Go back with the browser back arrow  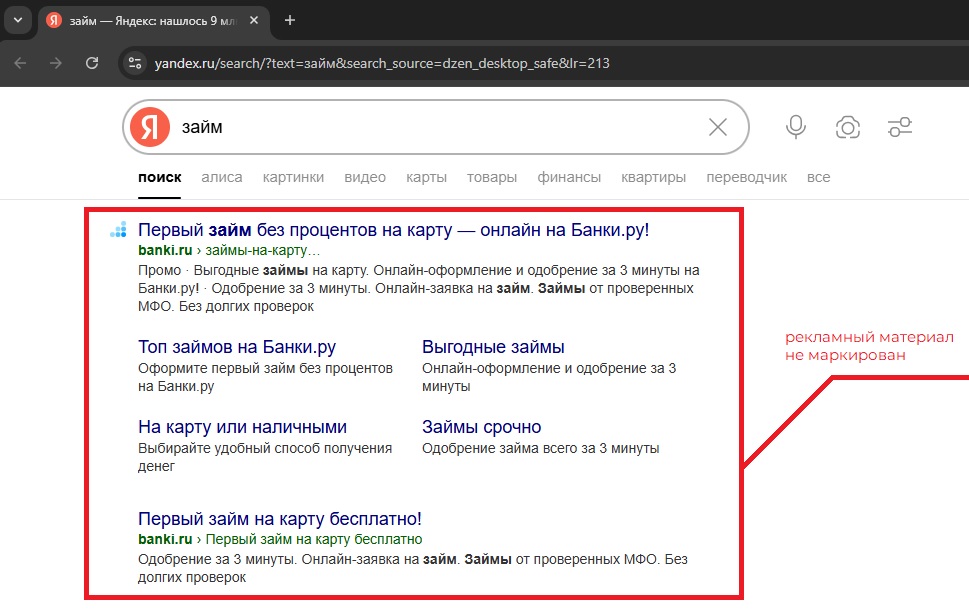[20, 63]
